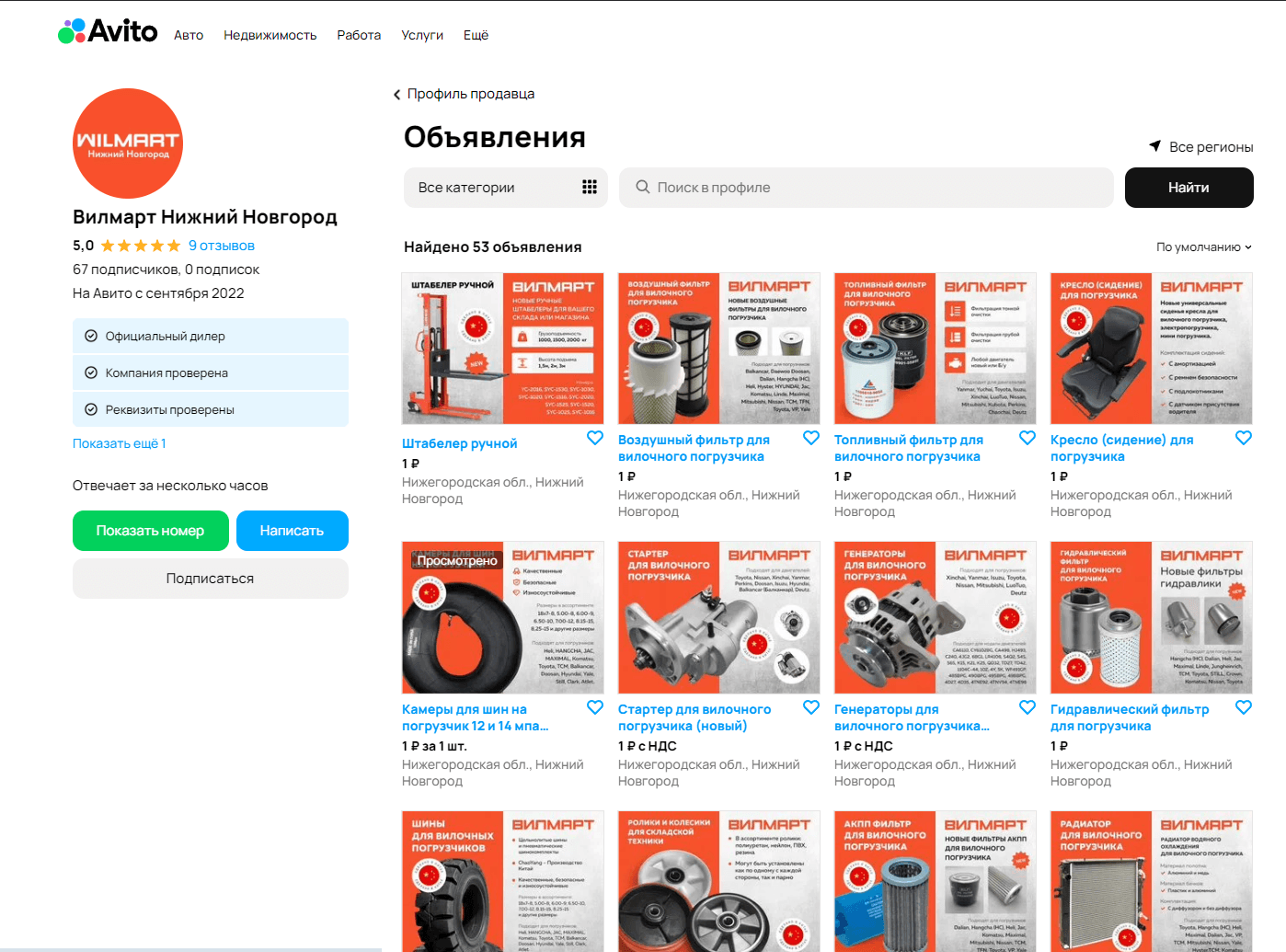Click the Реквизиты проверены badge
This screenshot has width=1286, height=952.
211,409
